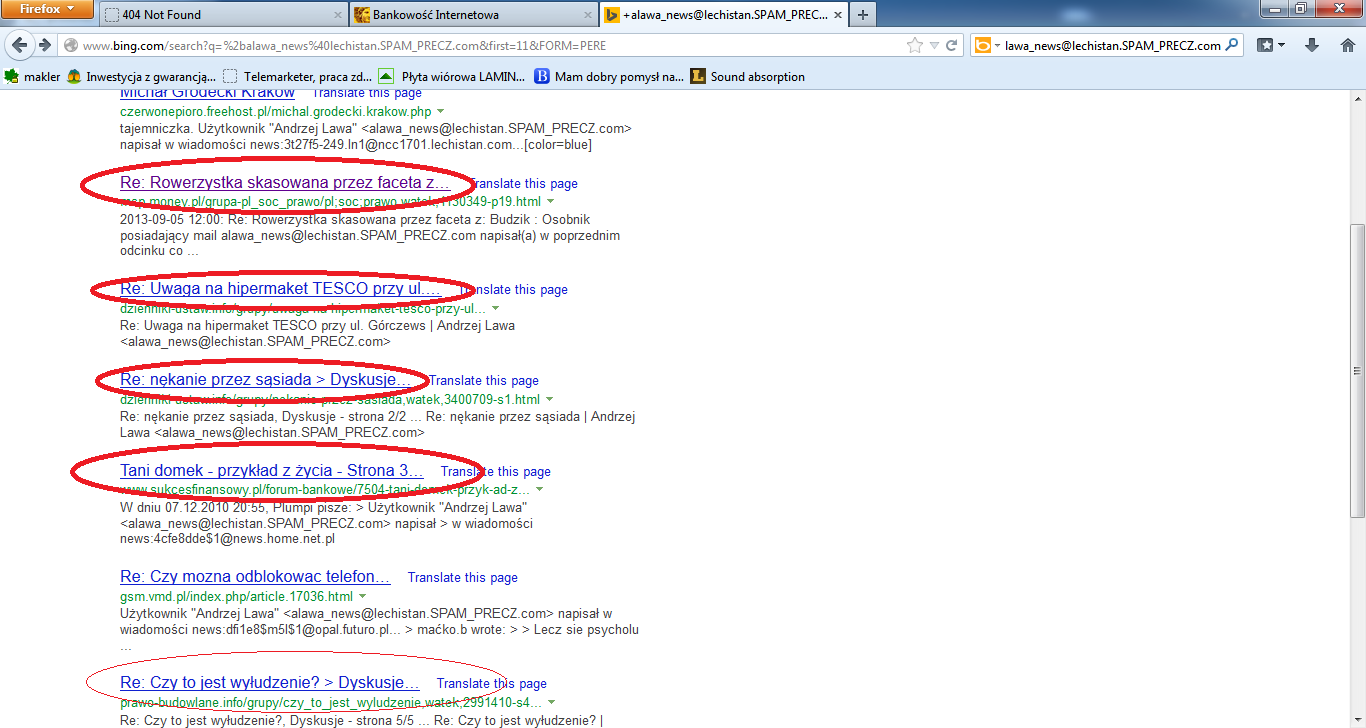The width and height of the screenshot is (1366, 728).
Task: Open URL history dropdown in address bar
Action: [933, 45]
